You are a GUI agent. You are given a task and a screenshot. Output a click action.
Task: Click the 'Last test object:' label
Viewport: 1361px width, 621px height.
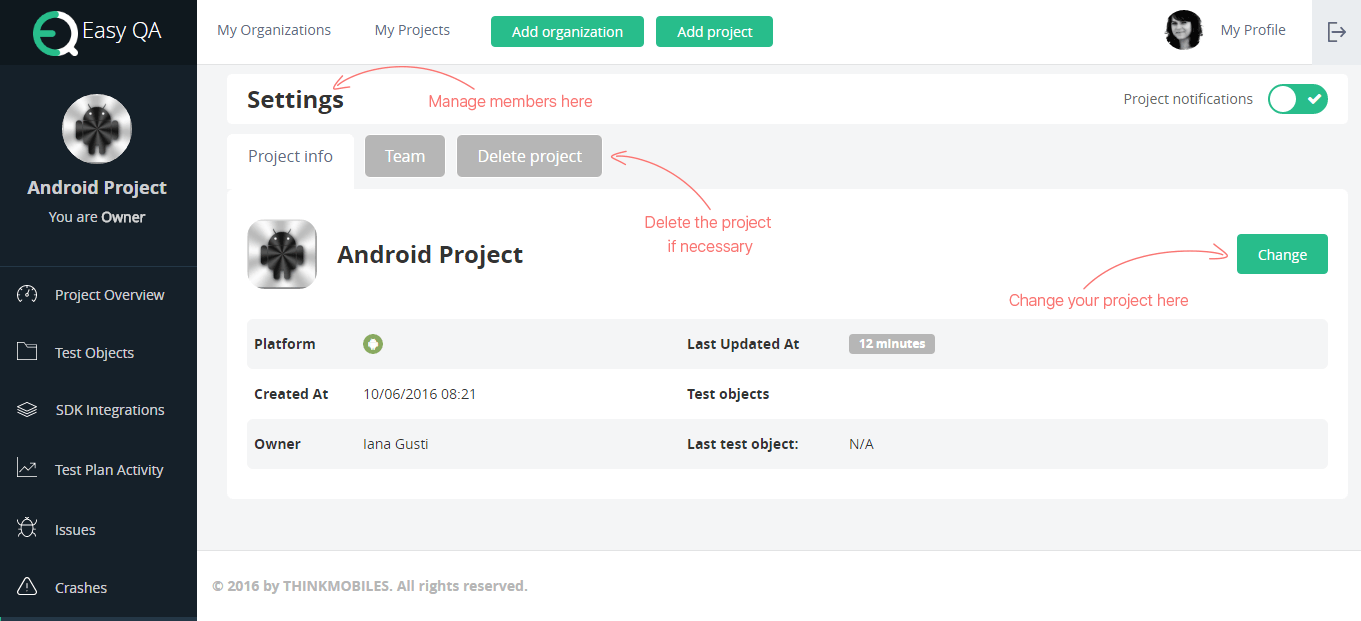tap(742, 444)
